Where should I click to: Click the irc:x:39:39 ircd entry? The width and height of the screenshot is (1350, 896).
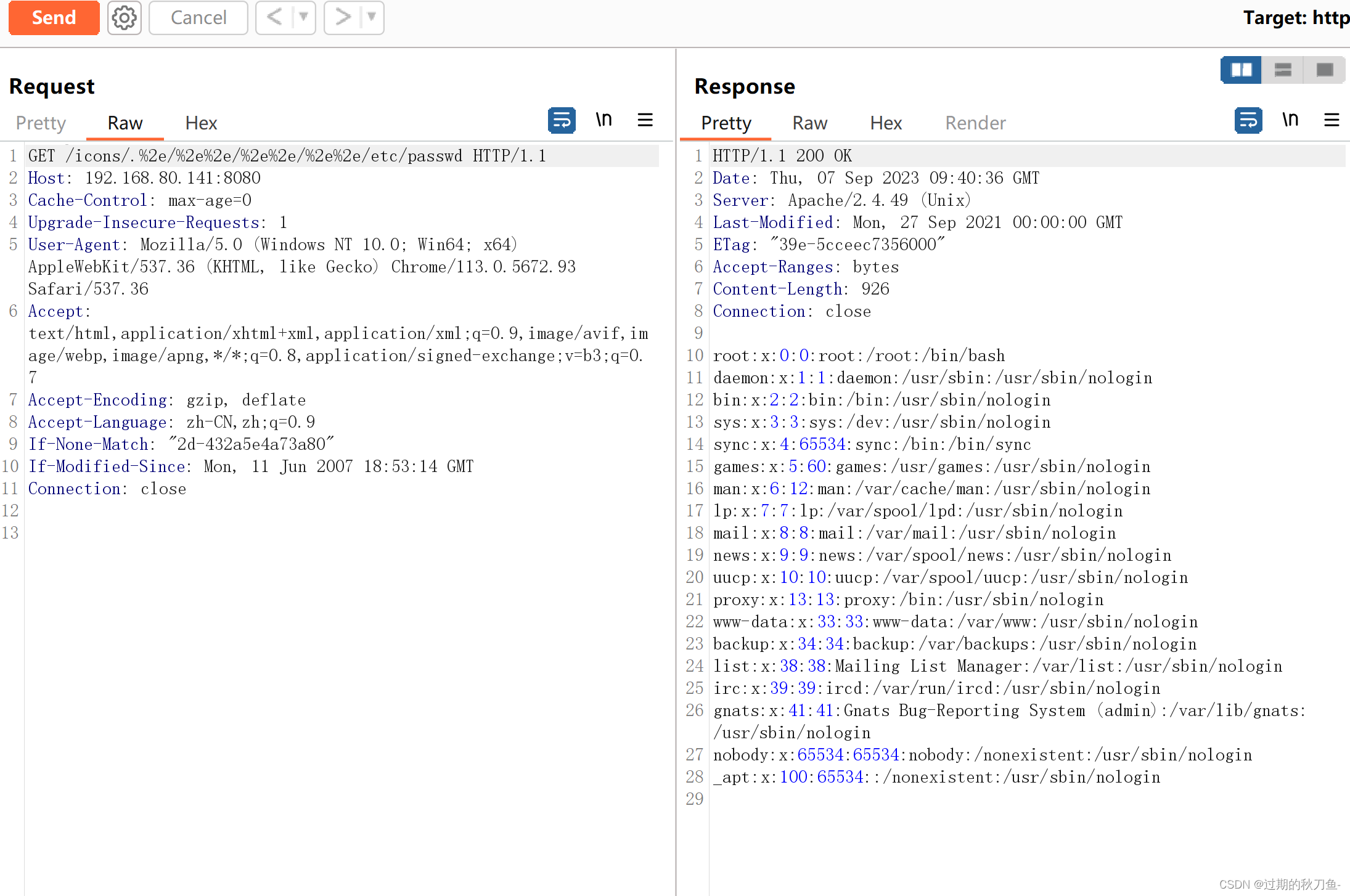(937, 688)
